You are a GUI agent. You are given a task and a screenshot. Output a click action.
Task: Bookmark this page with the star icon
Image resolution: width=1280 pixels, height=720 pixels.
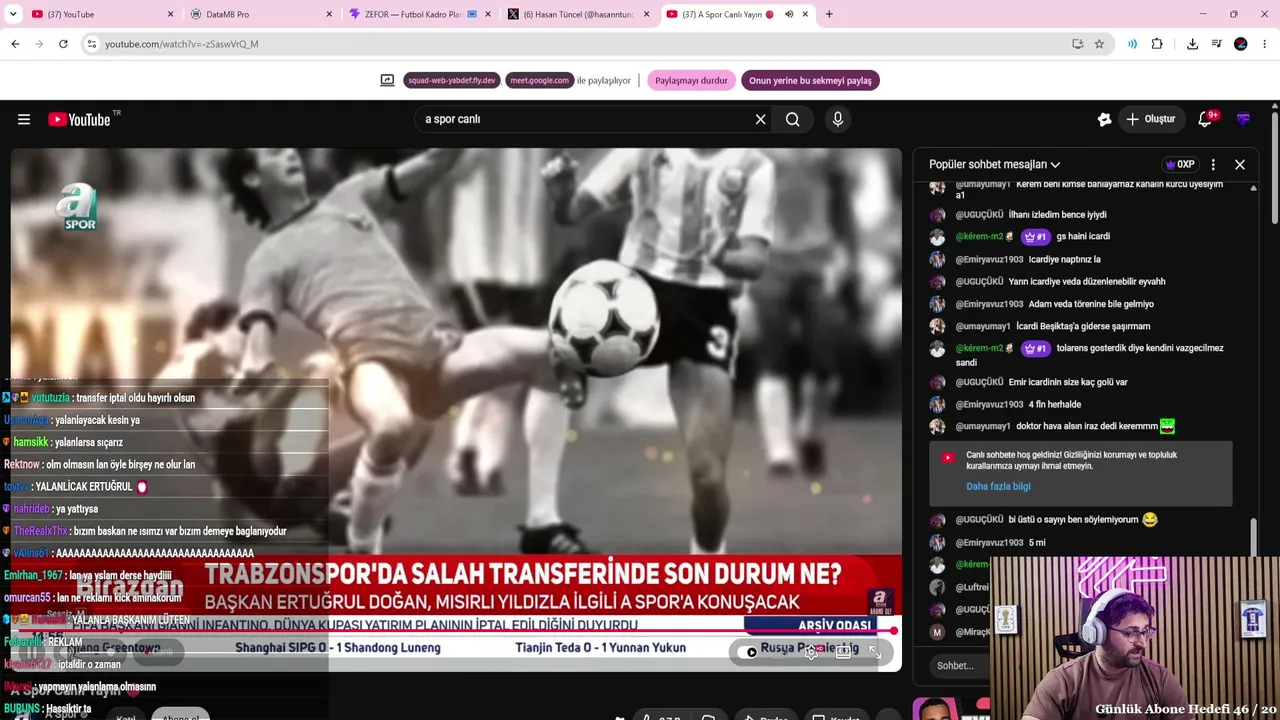pos(1099,44)
